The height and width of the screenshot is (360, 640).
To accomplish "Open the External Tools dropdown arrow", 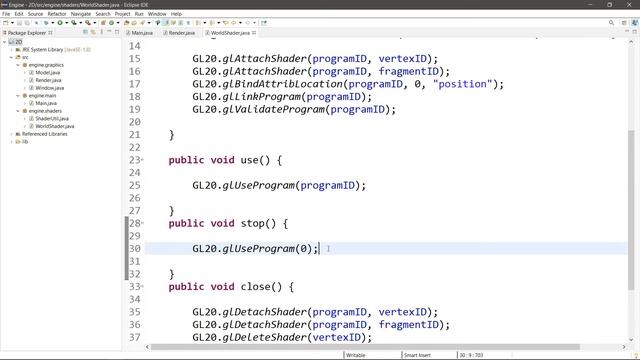I will (x=94, y=23).
